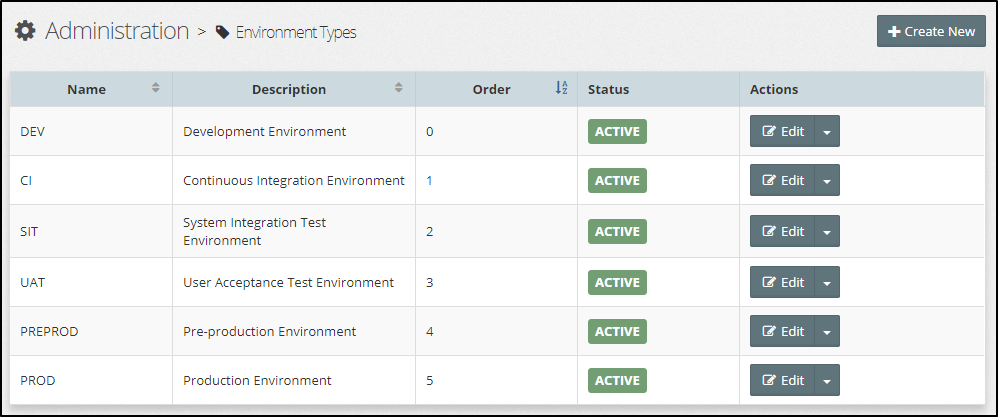Click the Description column sort arrows
998x417 pixels.
(398, 88)
